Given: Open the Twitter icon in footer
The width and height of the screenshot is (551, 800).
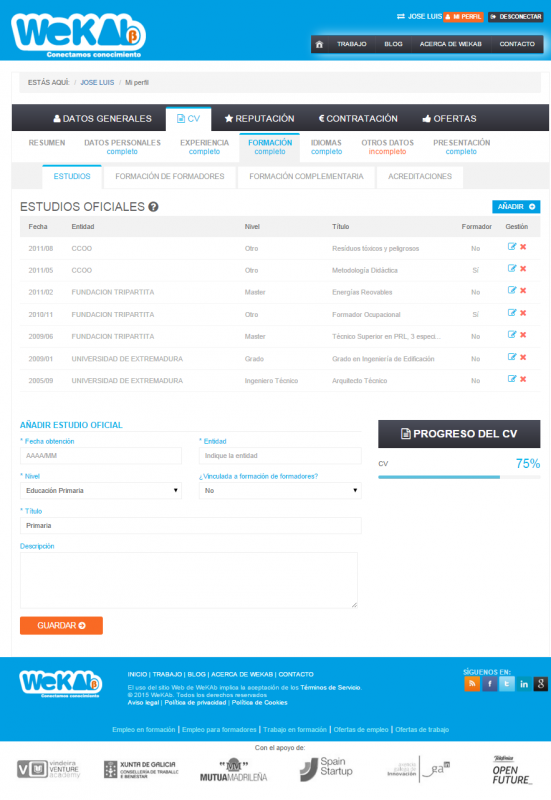Looking at the screenshot, I should pyautogui.click(x=507, y=684).
